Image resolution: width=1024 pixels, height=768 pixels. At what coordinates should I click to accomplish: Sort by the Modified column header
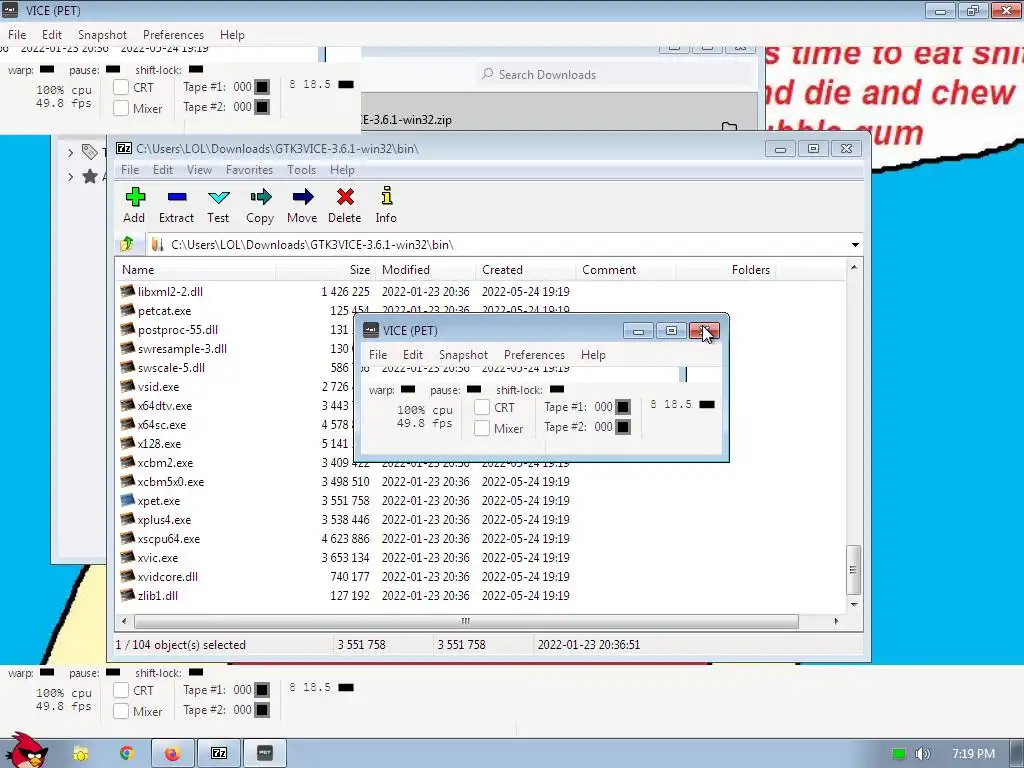[x=425, y=270]
